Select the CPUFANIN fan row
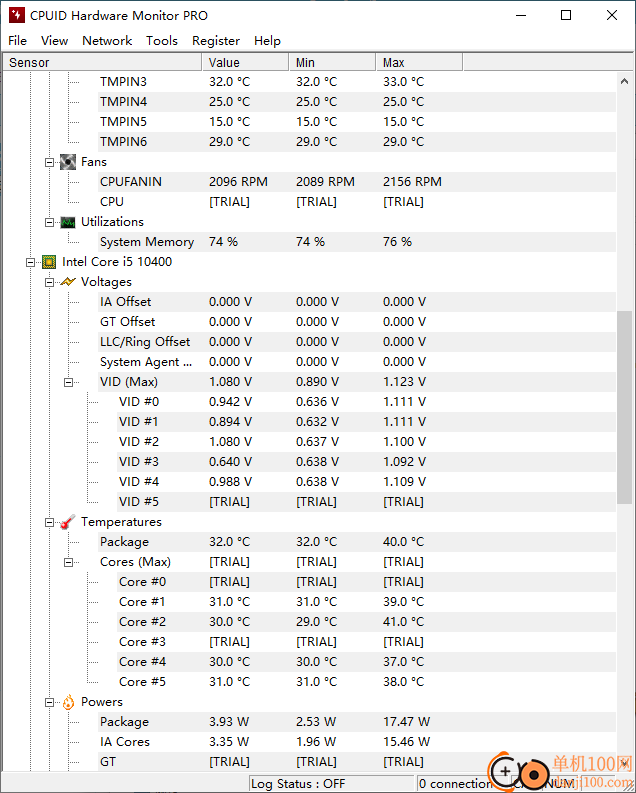The width and height of the screenshot is (636, 793). coord(357,182)
